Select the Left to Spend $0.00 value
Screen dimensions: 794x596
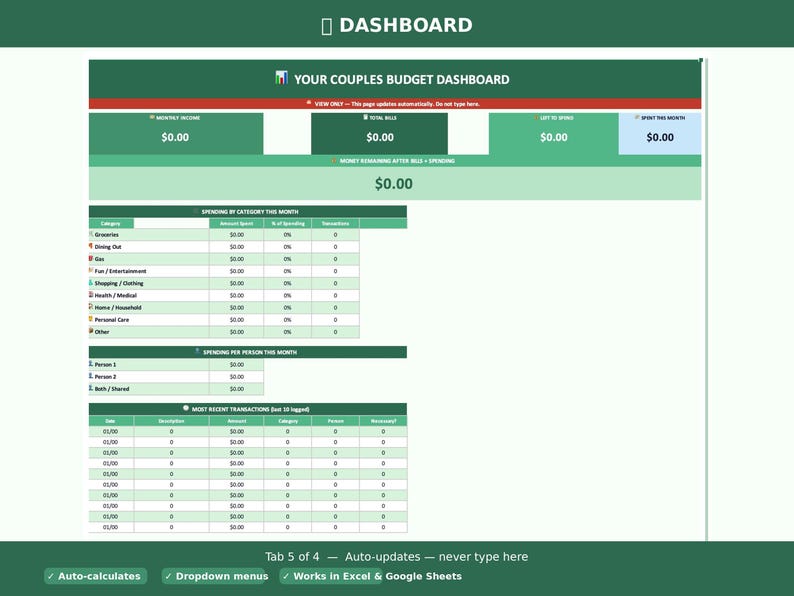pyautogui.click(x=553, y=137)
